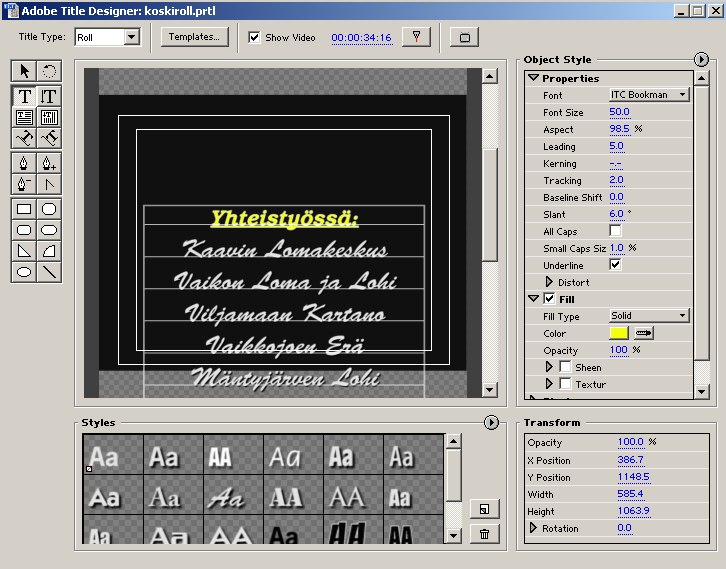Toggle the Fill checkbox
The width and height of the screenshot is (726, 569).
tap(549, 299)
